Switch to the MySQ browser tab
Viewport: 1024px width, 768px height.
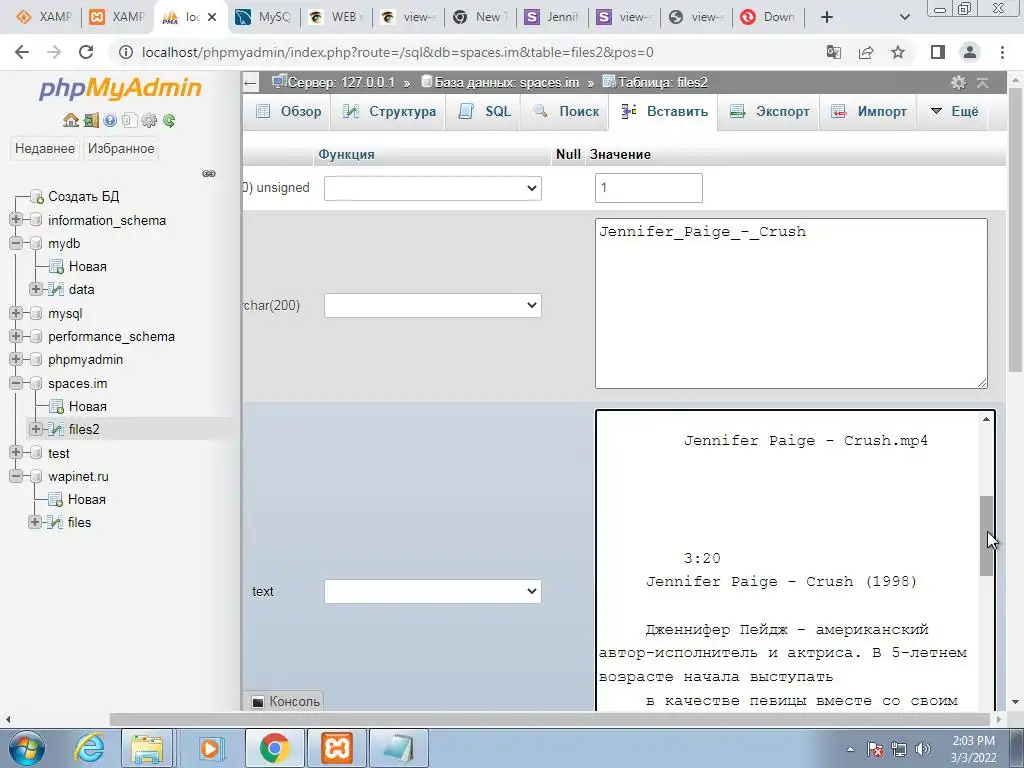(x=263, y=17)
